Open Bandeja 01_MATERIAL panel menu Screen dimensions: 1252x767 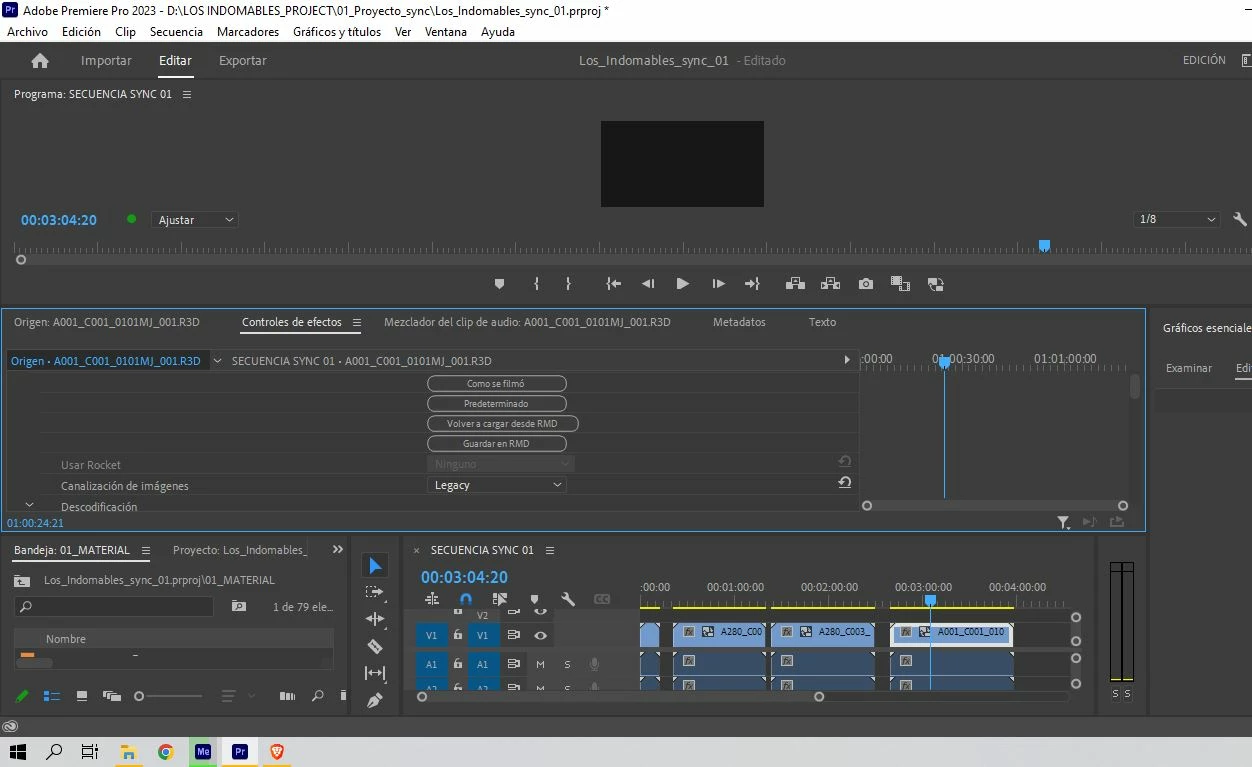(x=146, y=550)
